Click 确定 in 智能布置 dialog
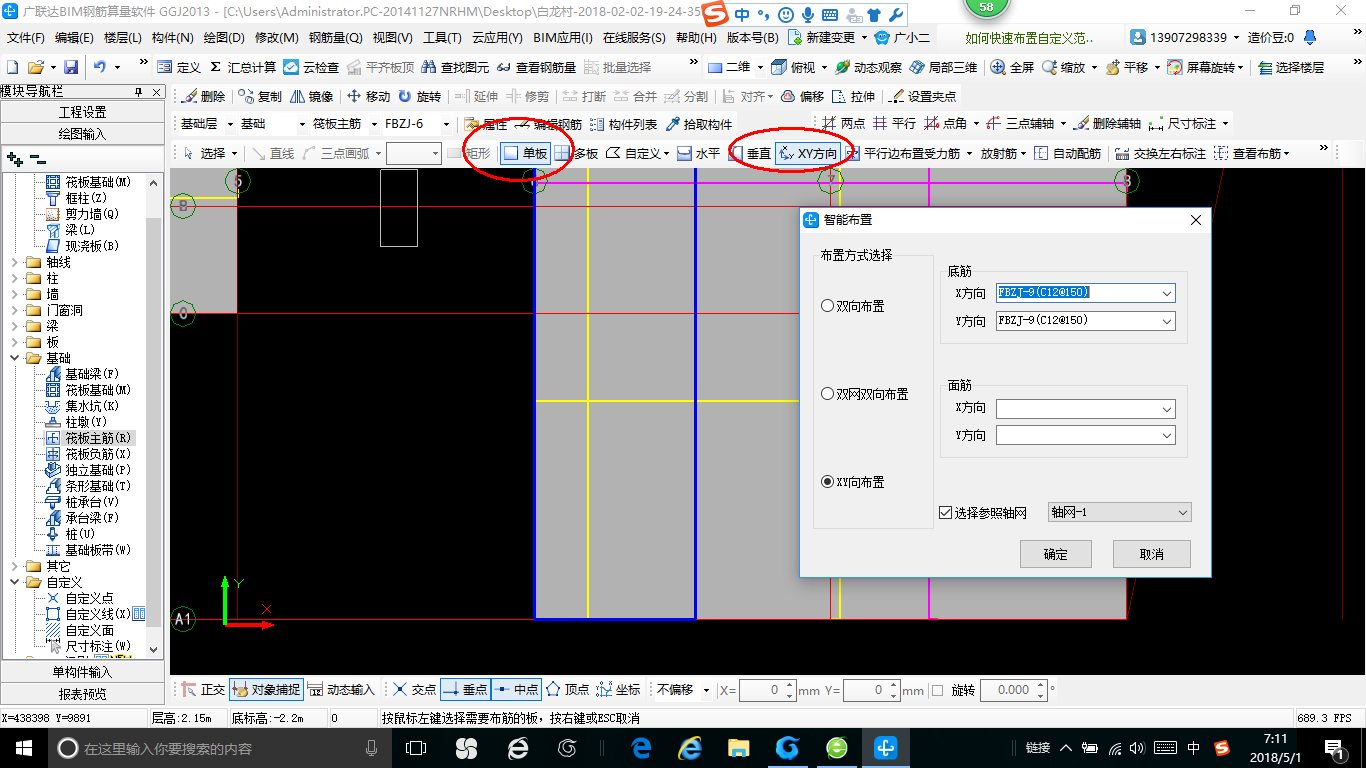1366x768 pixels. (1055, 554)
